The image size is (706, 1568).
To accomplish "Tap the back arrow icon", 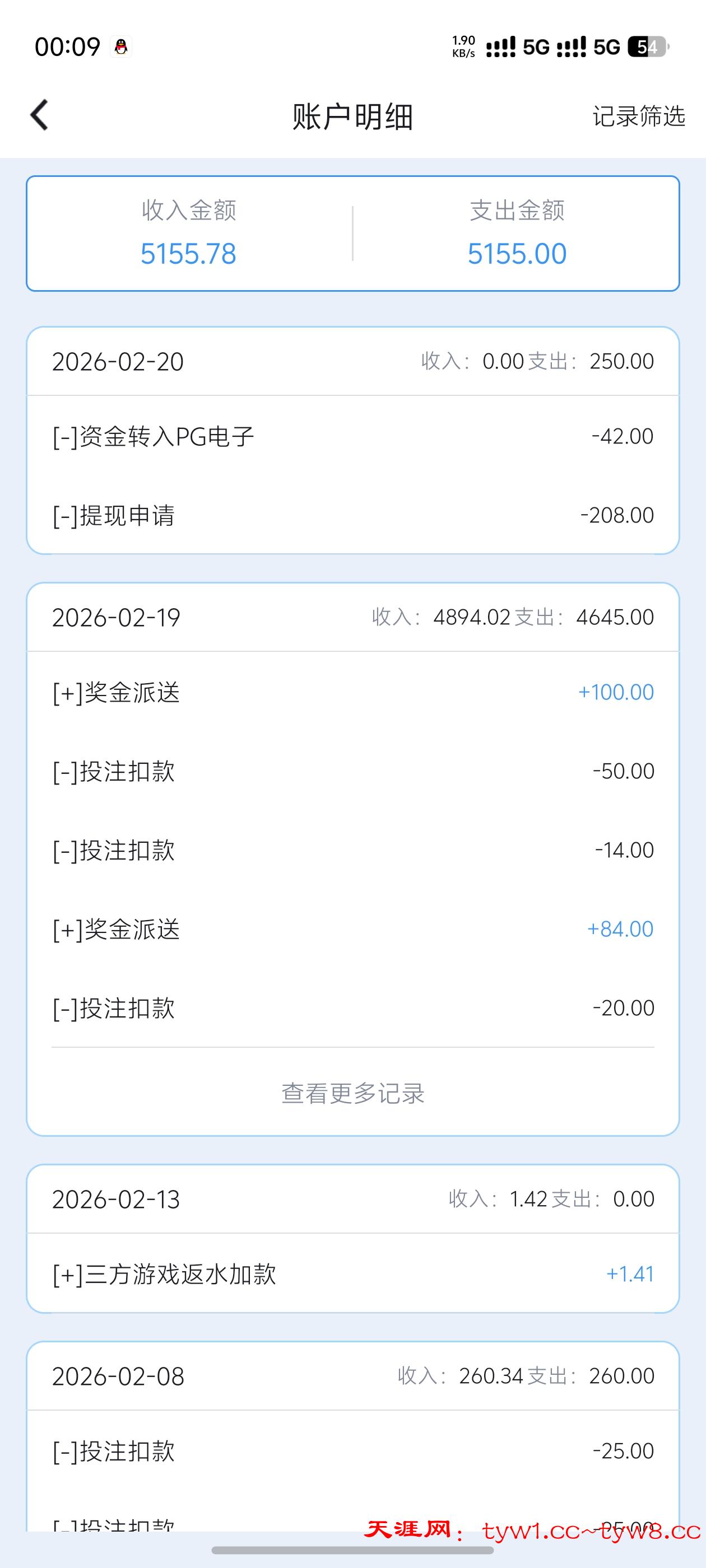I will click(x=40, y=115).
